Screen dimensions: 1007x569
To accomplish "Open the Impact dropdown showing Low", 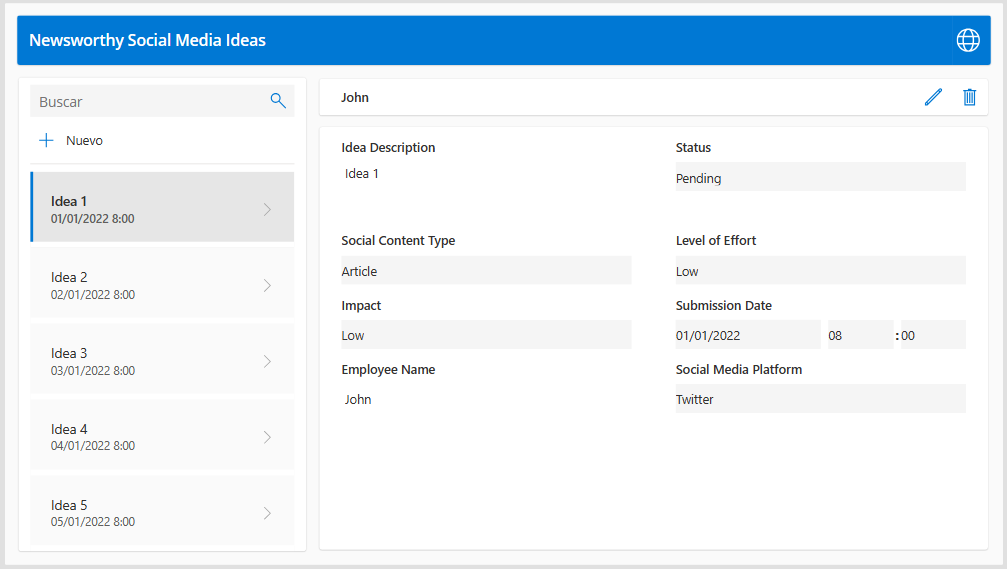I will click(x=486, y=335).
